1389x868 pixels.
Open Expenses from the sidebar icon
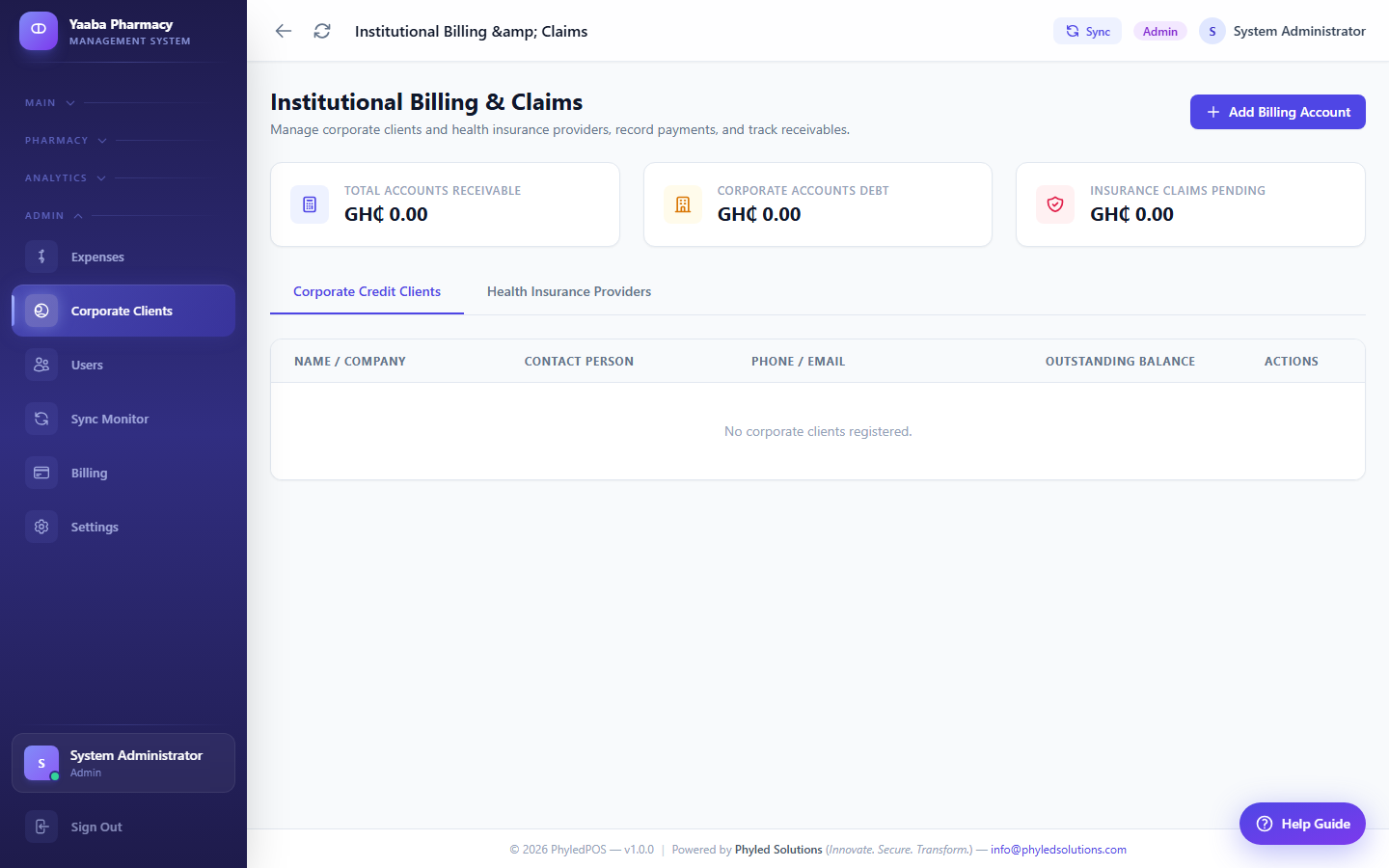[41, 257]
